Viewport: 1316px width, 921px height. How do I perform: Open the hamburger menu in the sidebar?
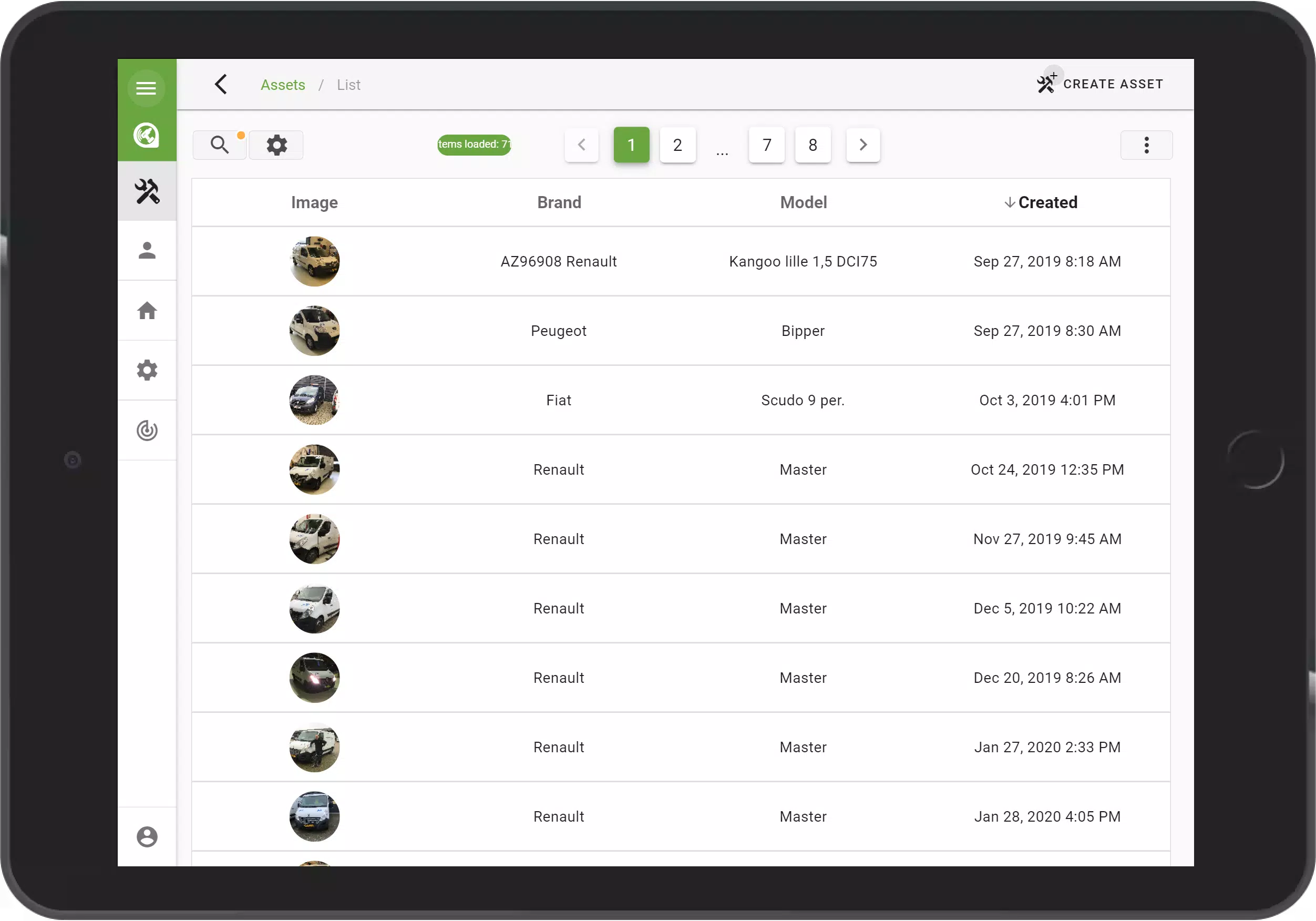[146, 88]
